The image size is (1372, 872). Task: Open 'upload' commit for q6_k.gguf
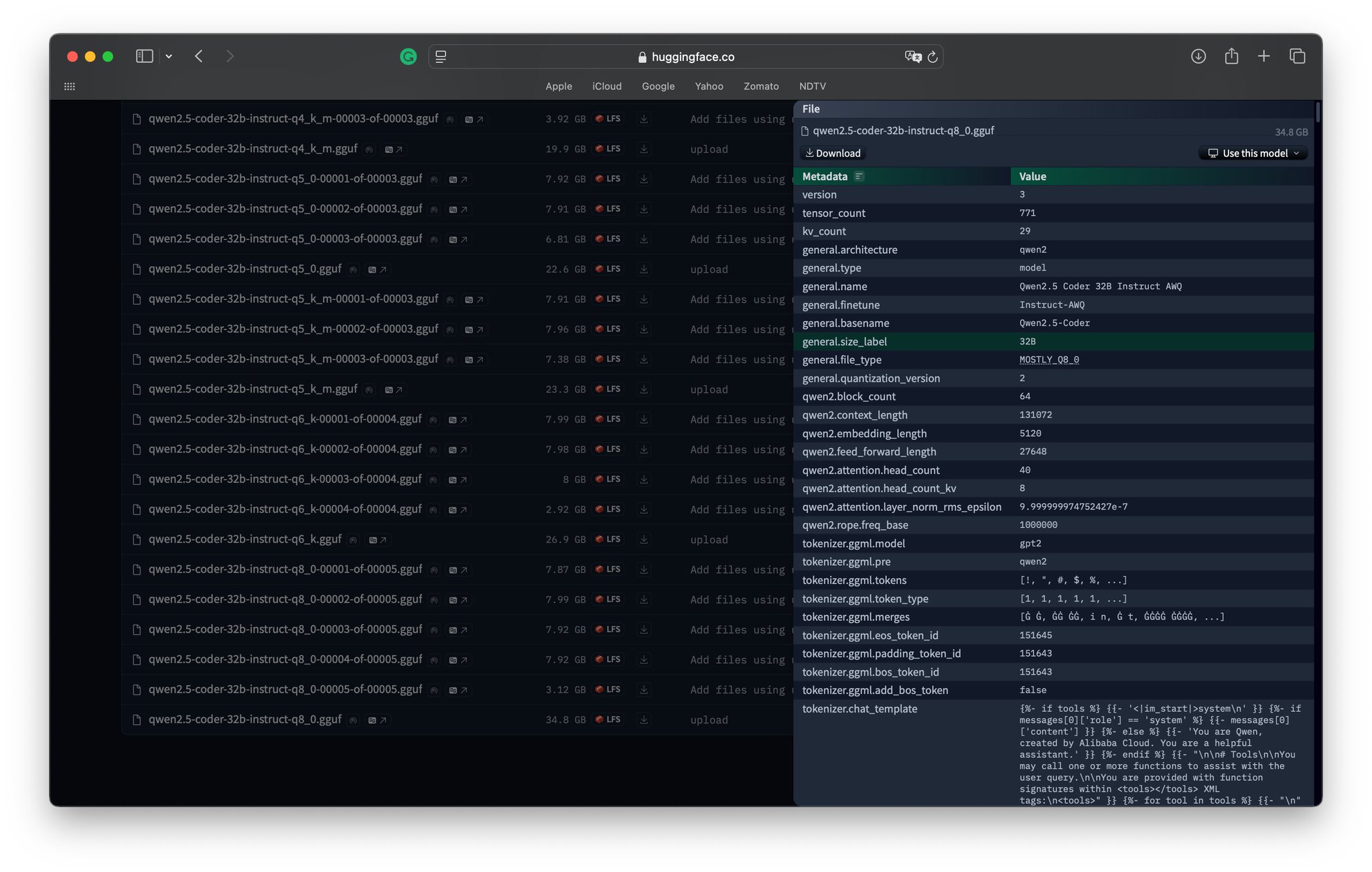(709, 540)
